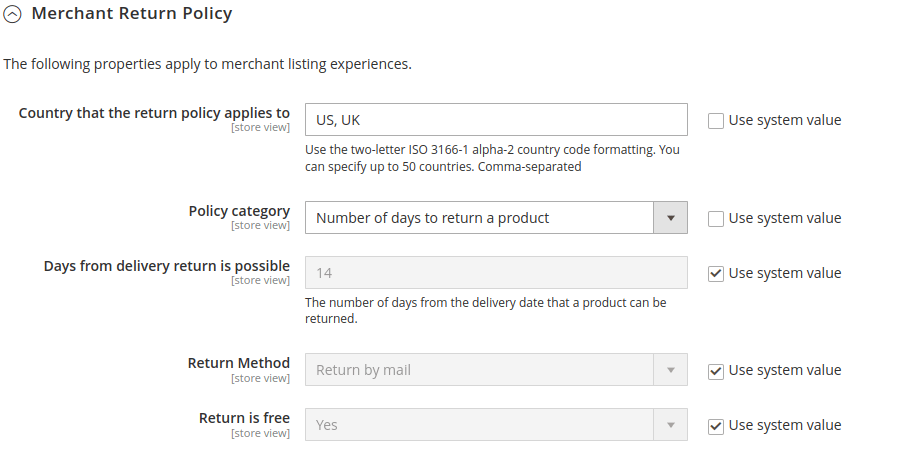Click the Policy category label
Viewport: 903px width, 460px height.
pyautogui.click(x=239, y=211)
